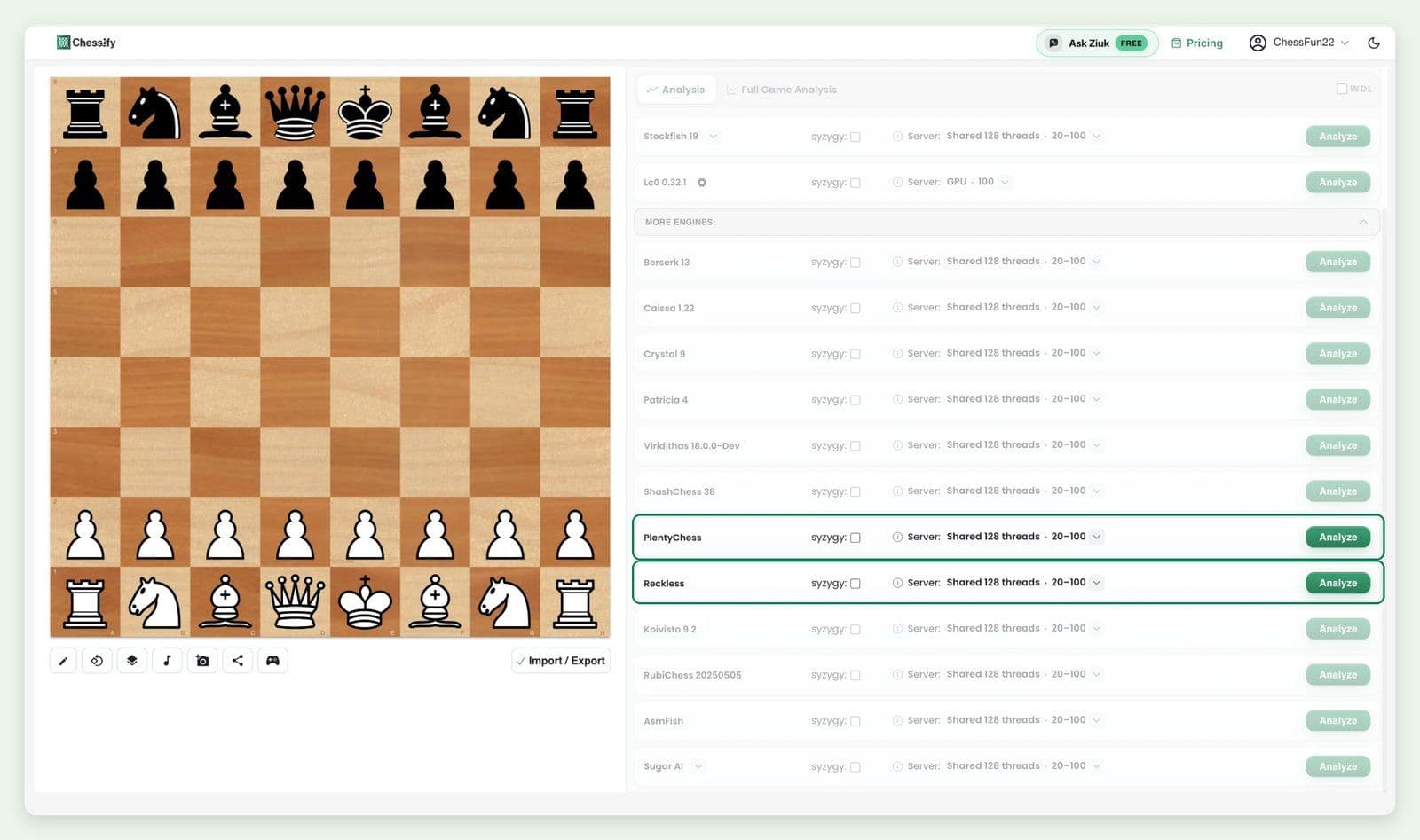Open the Lc0 0.32.1 settings gear
This screenshot has width=1420, height=840.
tap(702, 183)
